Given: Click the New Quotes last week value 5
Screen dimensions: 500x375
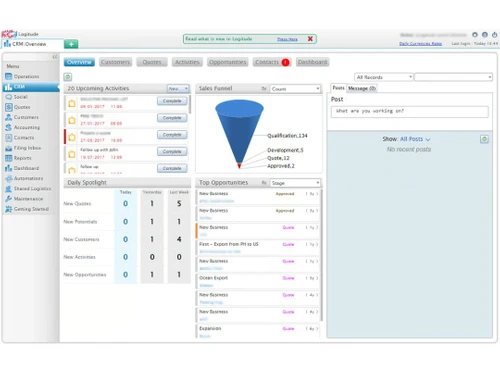Looking at the screenshot, I should tap(179, 204).
